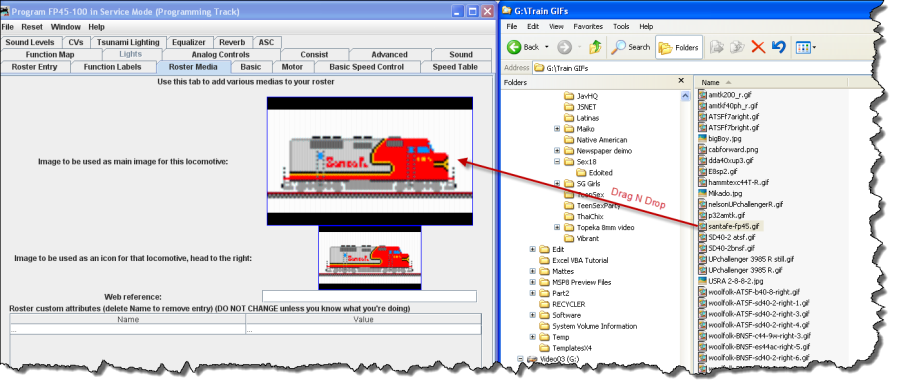899x388 pixels.
Task: Open the Views icon menu
Action: tap(806, 47)
